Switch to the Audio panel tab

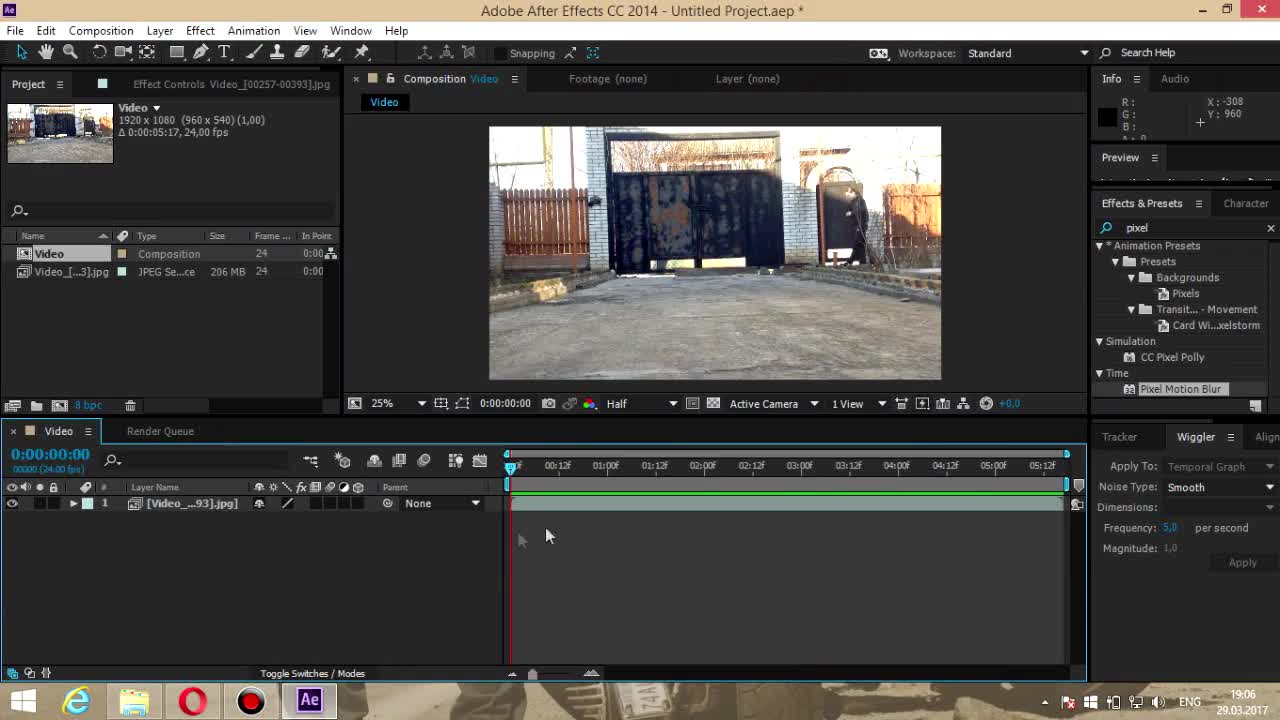click(x=1174, y=79)
